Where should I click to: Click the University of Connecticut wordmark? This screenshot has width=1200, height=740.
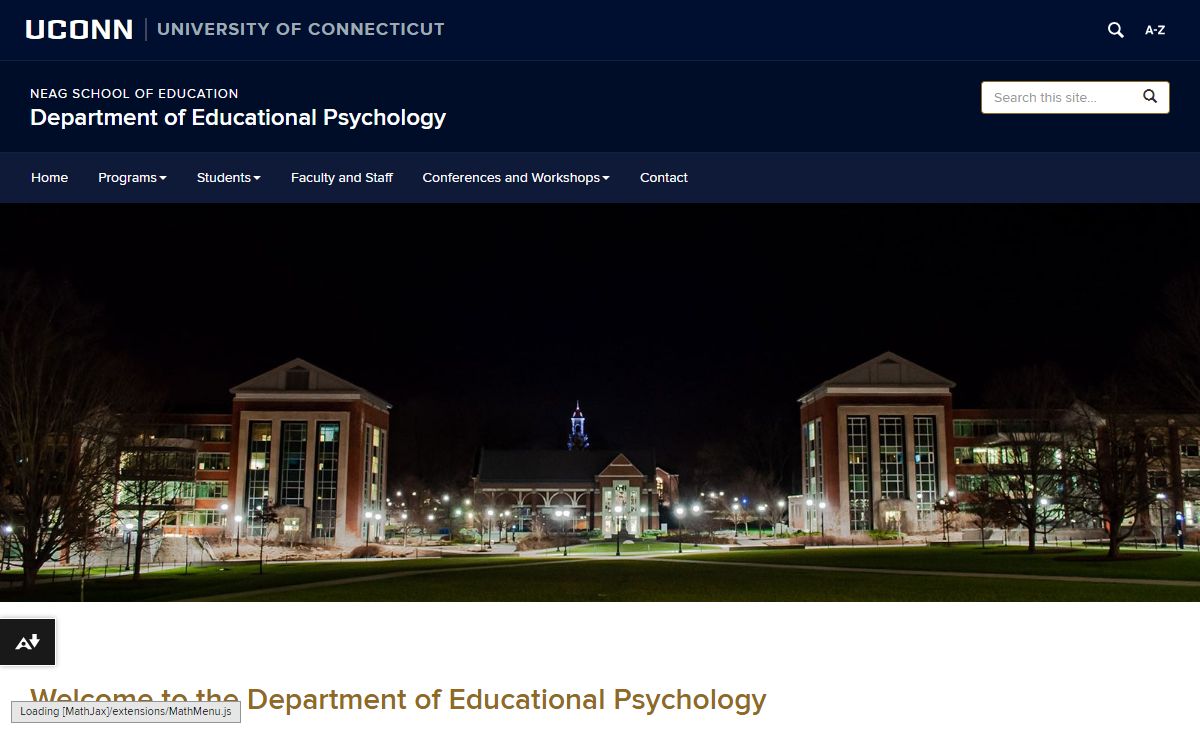pos(300,30)
